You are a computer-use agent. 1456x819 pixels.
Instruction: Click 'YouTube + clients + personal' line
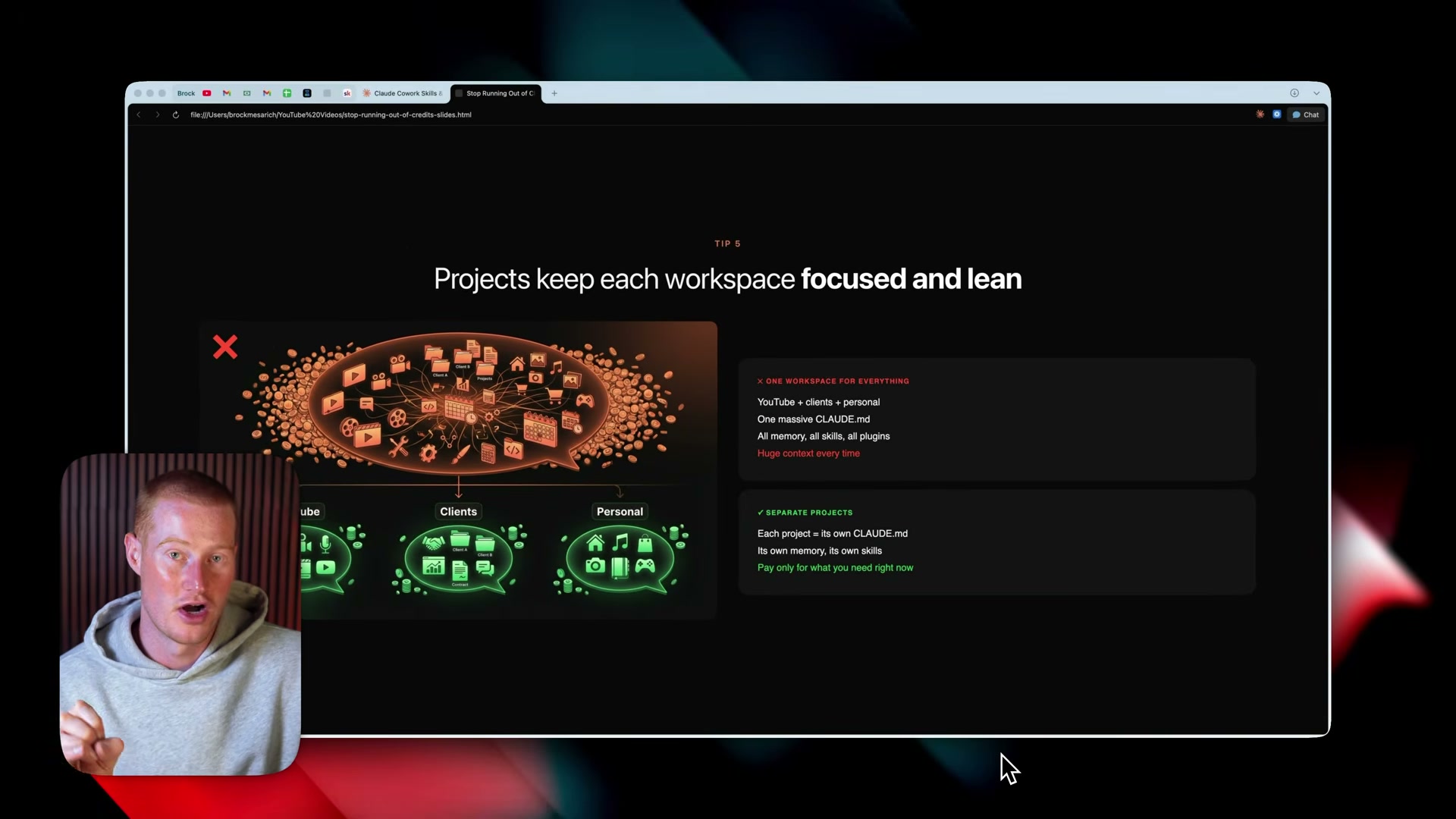point(818,402)
